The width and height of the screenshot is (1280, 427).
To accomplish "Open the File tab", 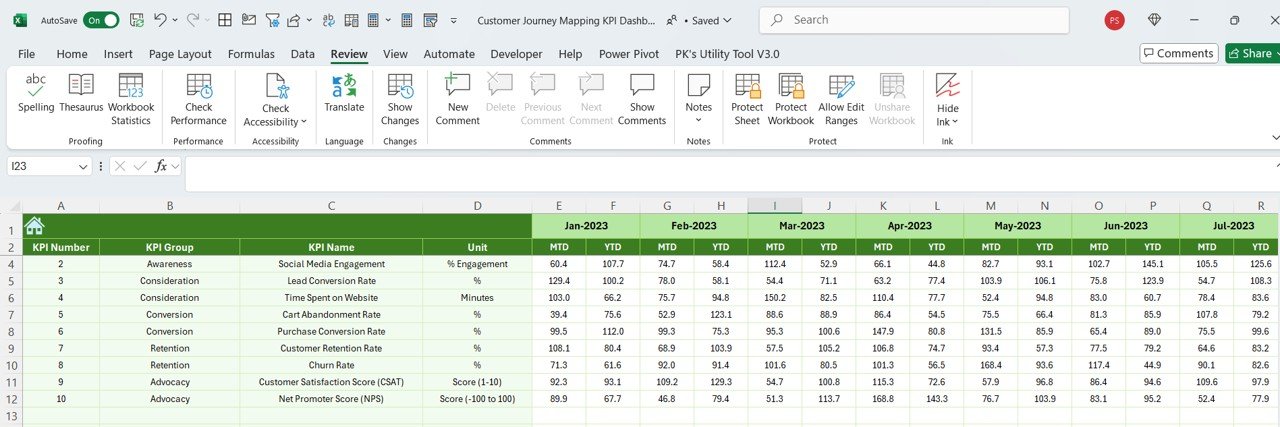I will coord(27,54).
